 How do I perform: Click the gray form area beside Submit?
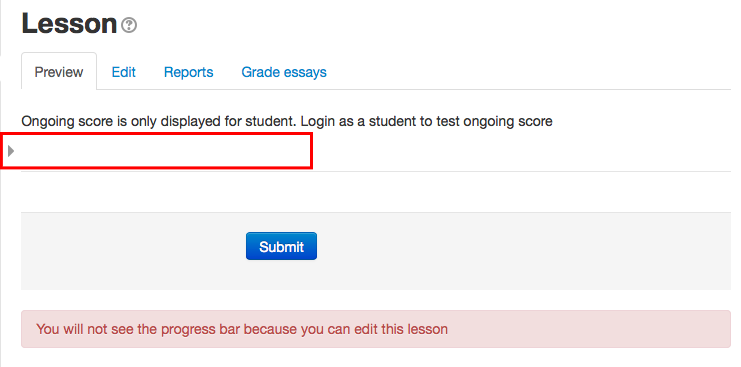520,251
